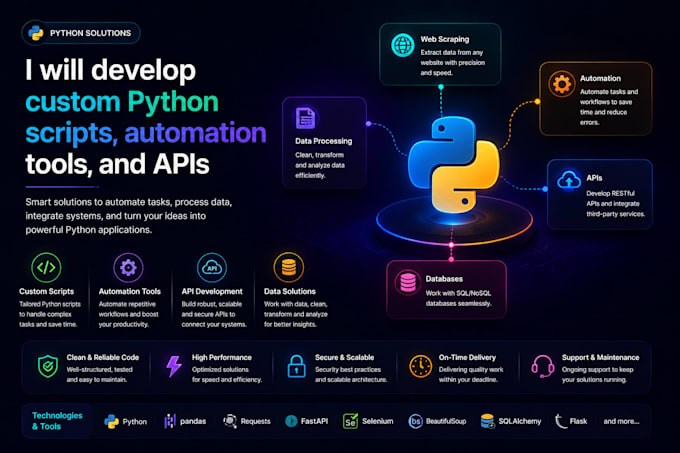The height and width of the screenshot is (453, 680).
Task: Click the pink headset support icon
Action: click(543, 366)
